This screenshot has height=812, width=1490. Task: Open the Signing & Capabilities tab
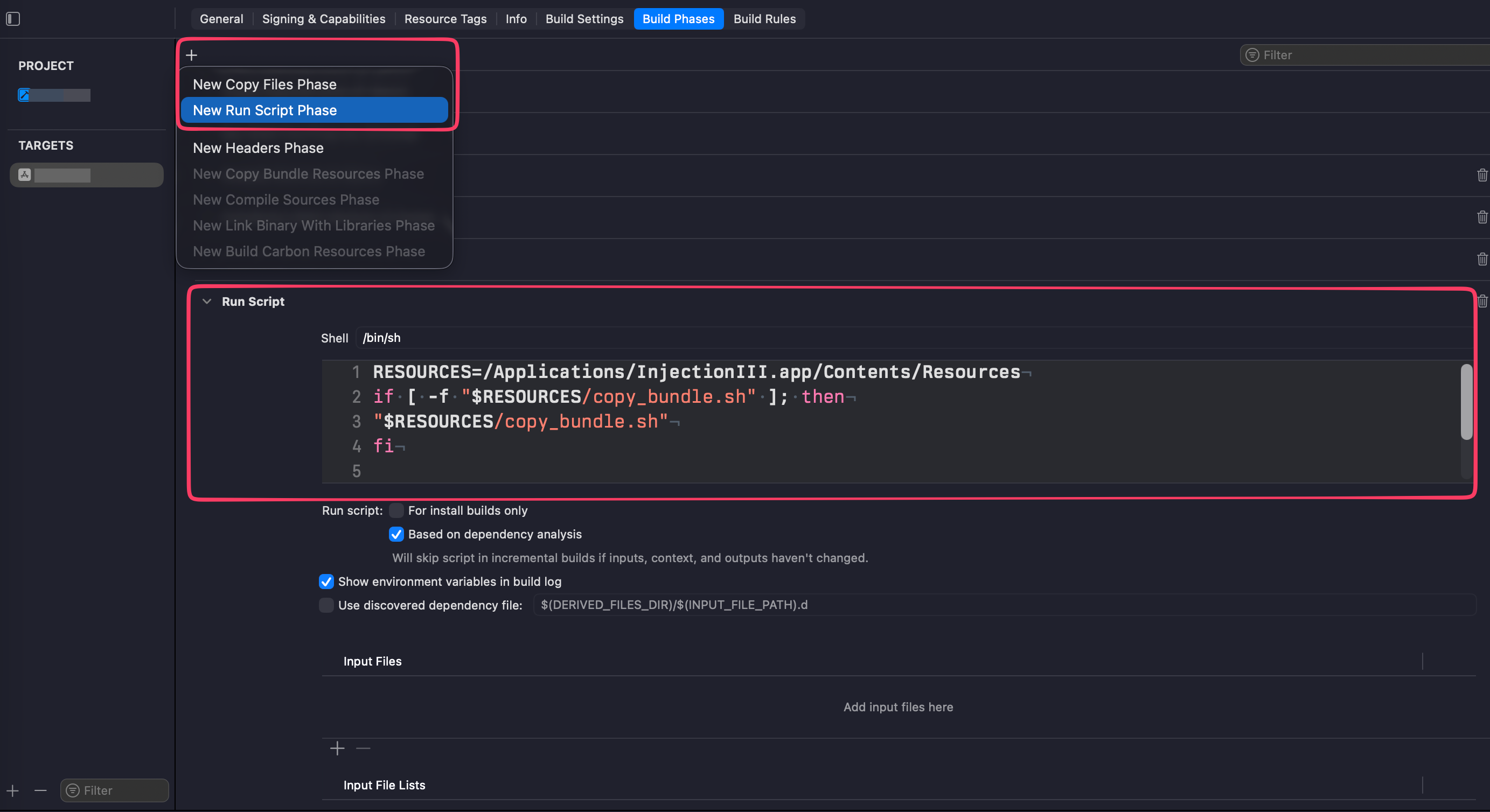[323, 19]
